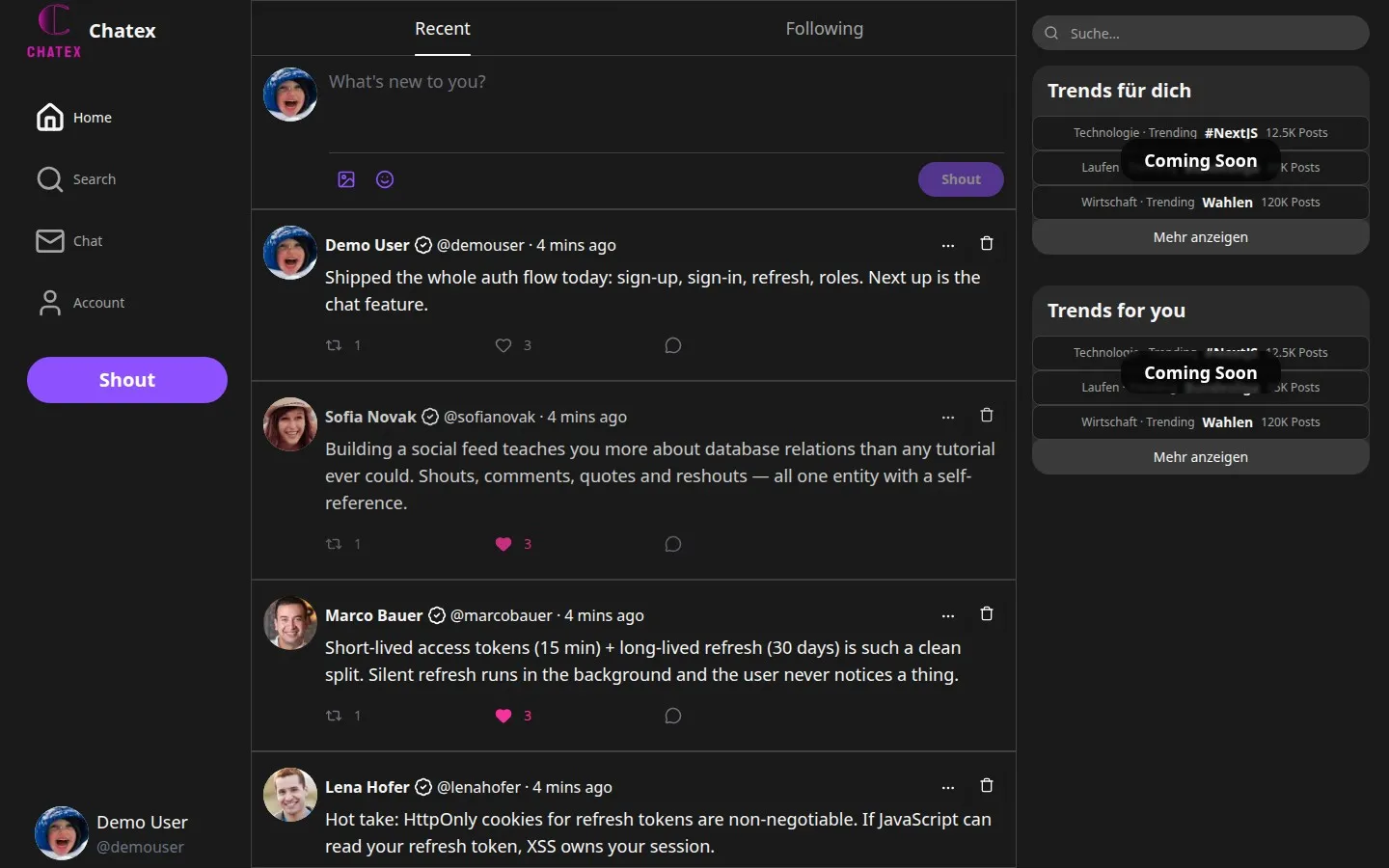Open more options on Marco Bauer's shout

(948, 615)
